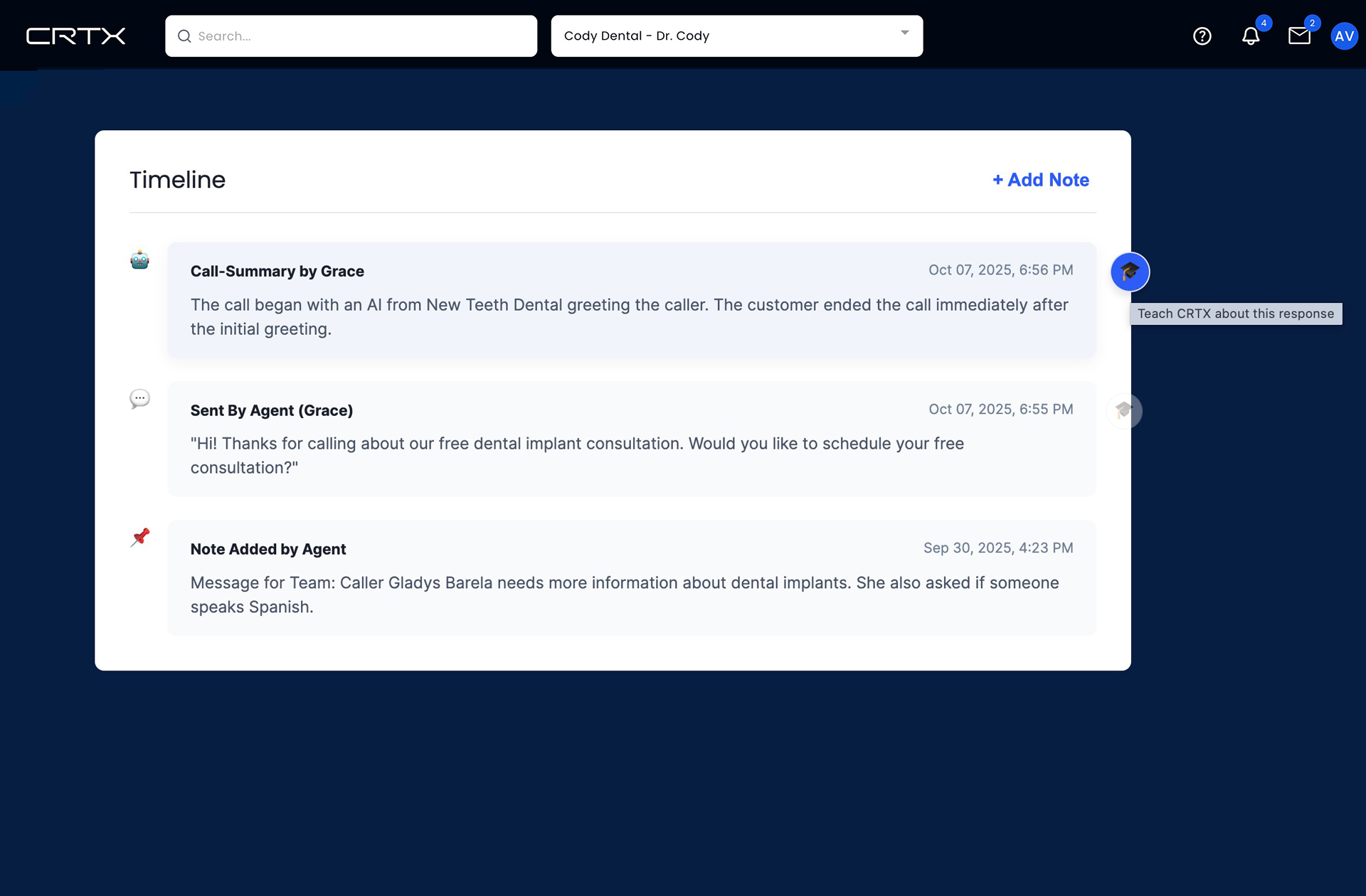The height and width of the screenshot is (896, 1366).
Task: Click the Timeline heading
Action: (177, 180)
